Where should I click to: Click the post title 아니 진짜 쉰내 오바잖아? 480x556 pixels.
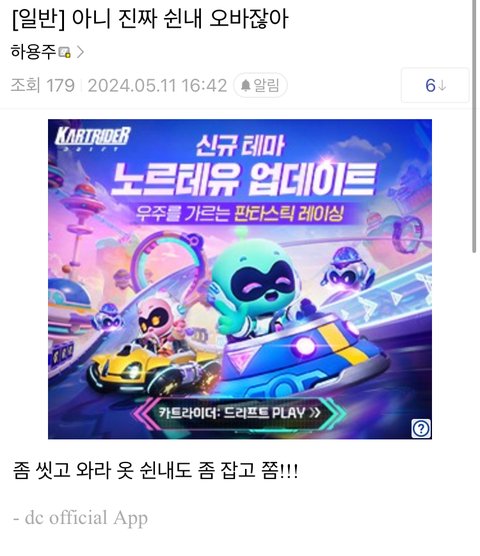180,19
